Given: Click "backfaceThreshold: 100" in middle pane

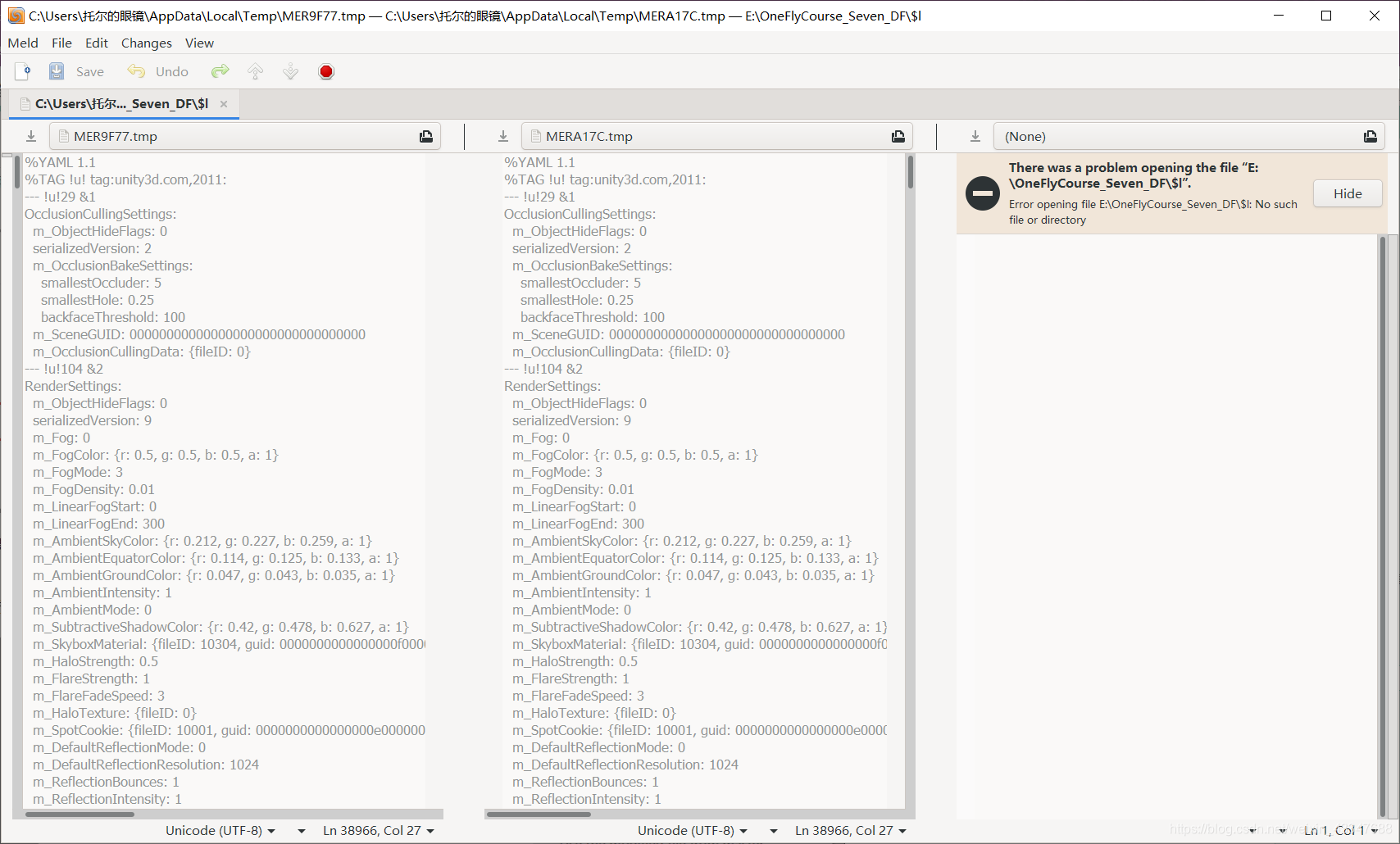Looking at the screenshot, I should 593,317.
